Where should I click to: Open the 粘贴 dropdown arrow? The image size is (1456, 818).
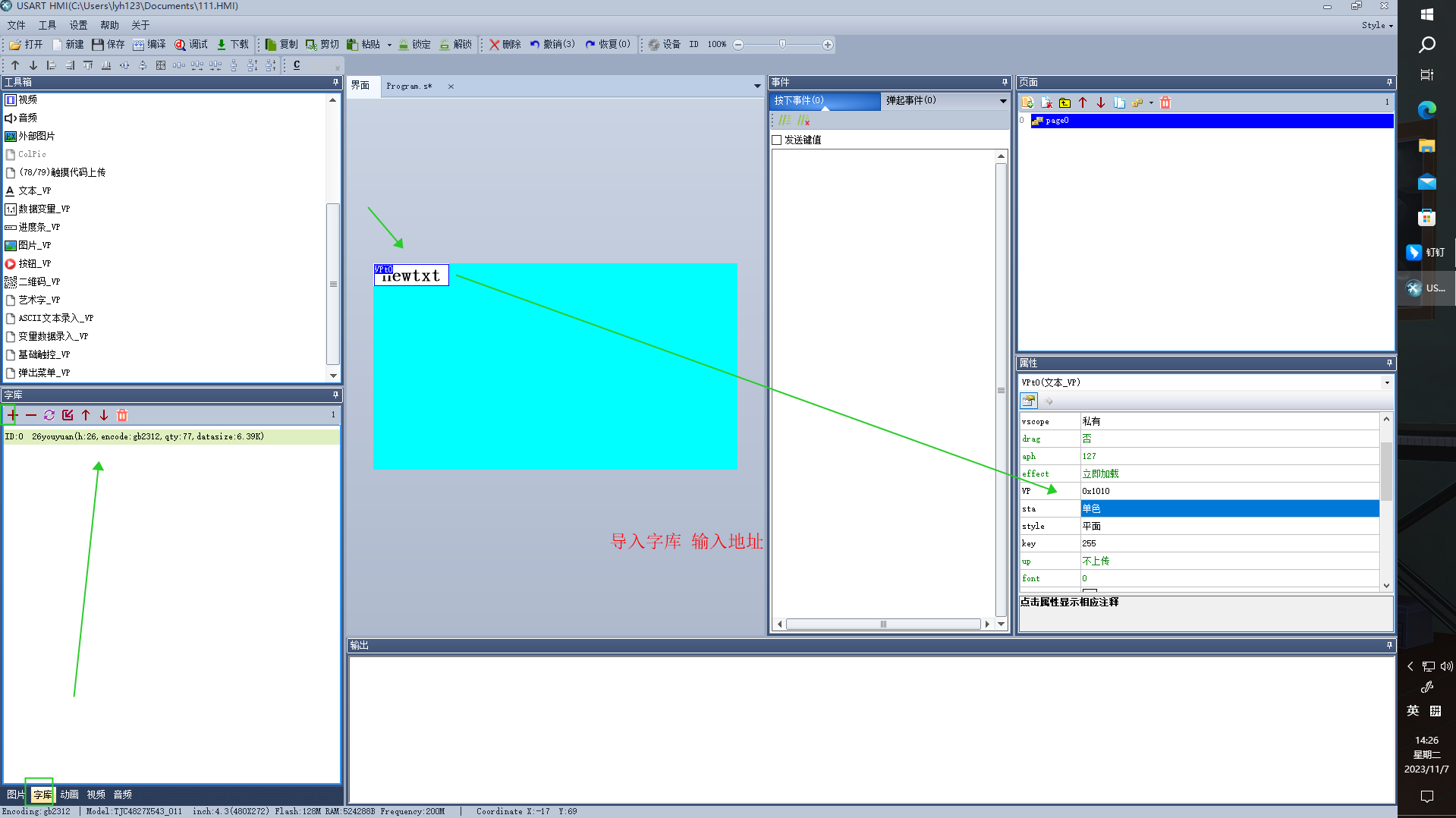(x=390, y=45)
